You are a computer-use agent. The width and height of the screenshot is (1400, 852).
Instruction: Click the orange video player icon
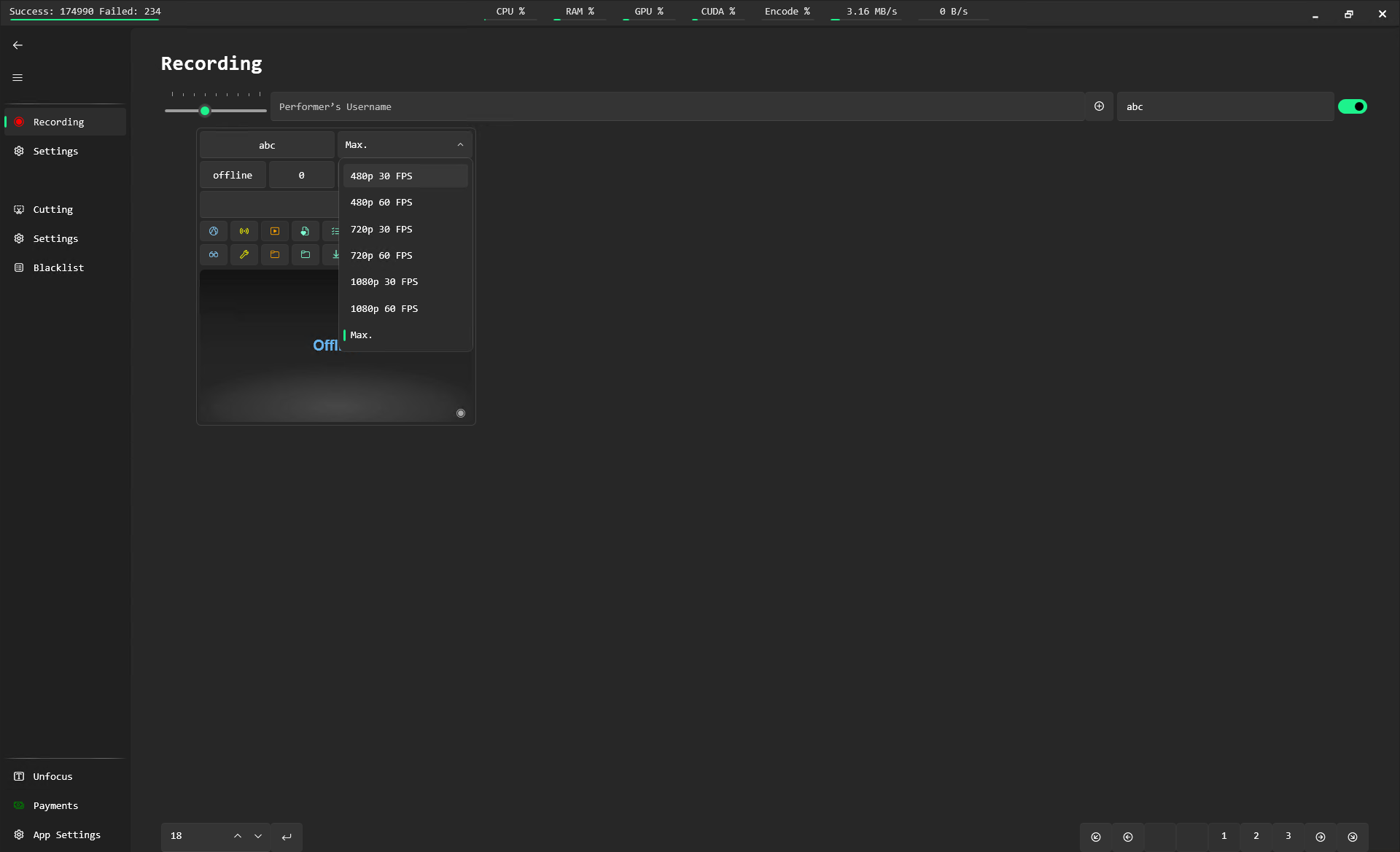click(x=274, y=231)
